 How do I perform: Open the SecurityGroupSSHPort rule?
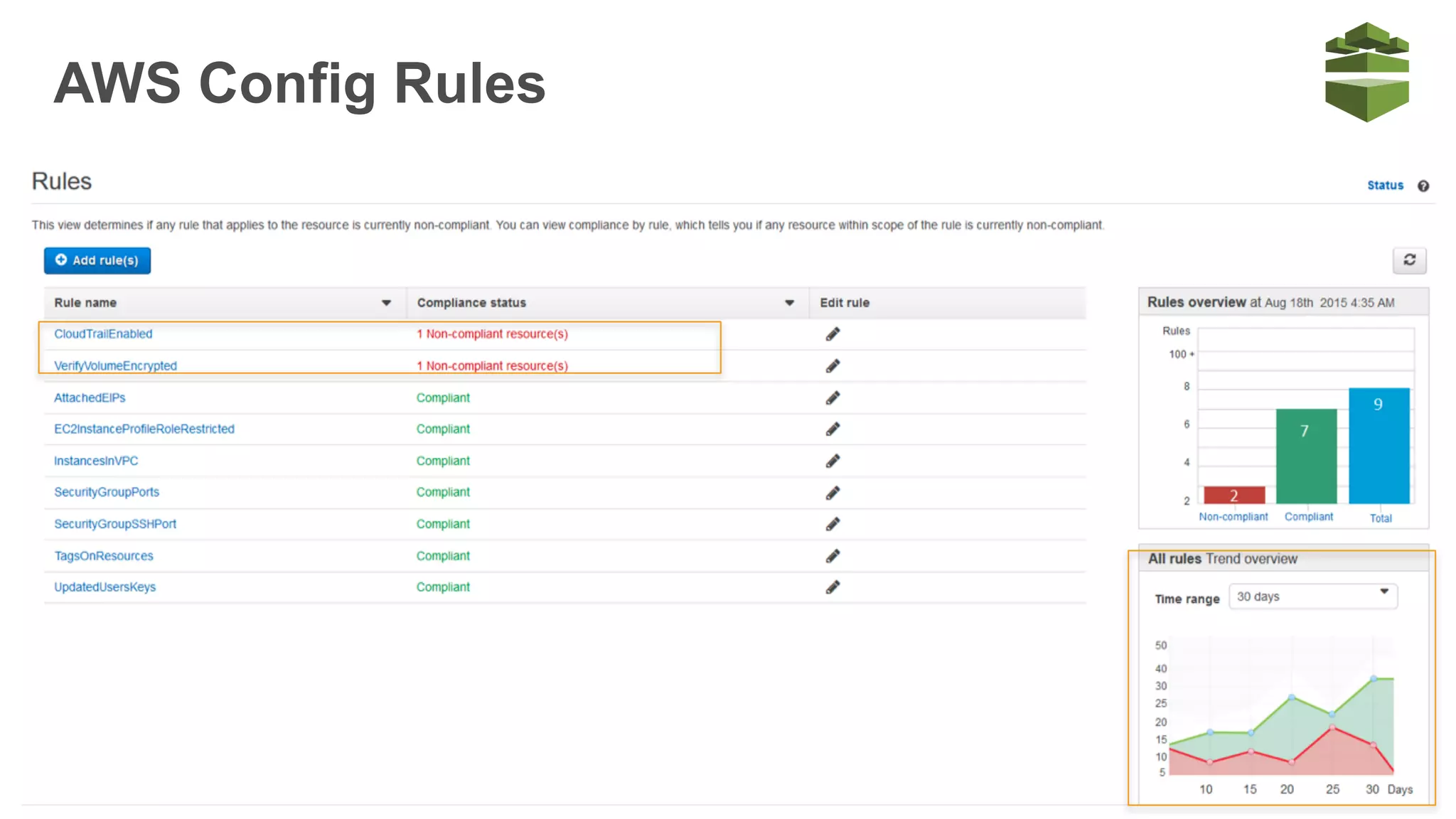coord(115,524)
